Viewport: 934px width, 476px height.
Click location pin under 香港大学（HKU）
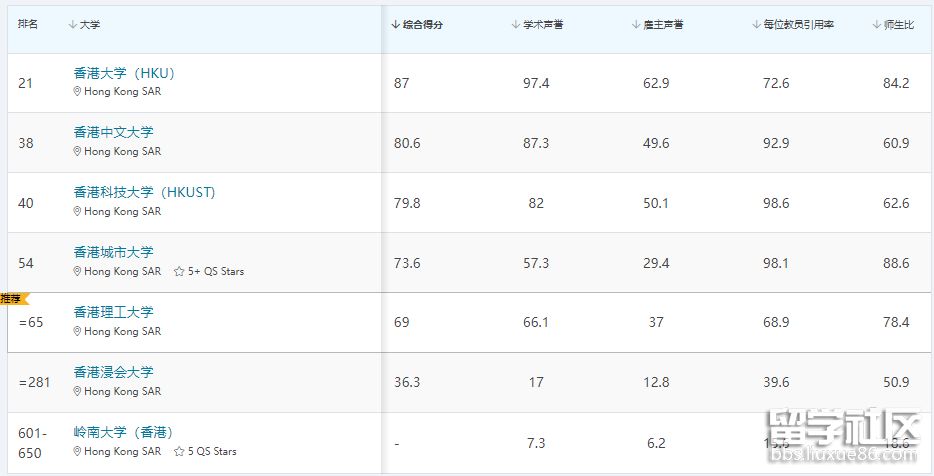[77, 92]
